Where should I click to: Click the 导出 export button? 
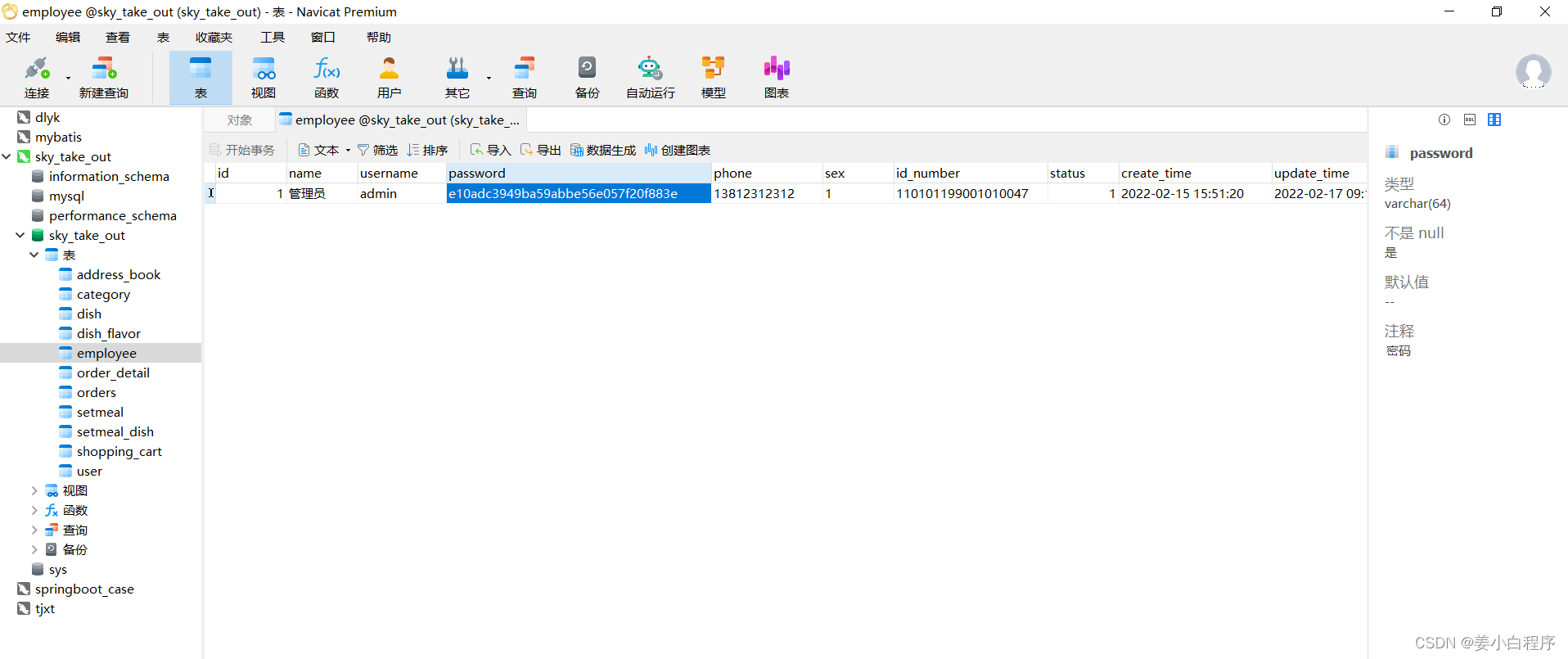(x=540, y=150)
